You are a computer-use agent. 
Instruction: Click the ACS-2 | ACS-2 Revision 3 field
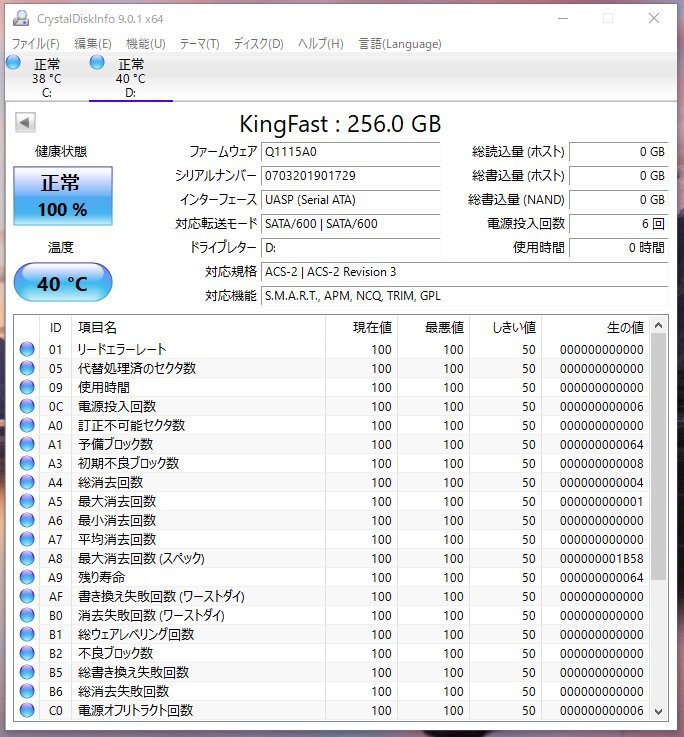click(x=464, y=272)
